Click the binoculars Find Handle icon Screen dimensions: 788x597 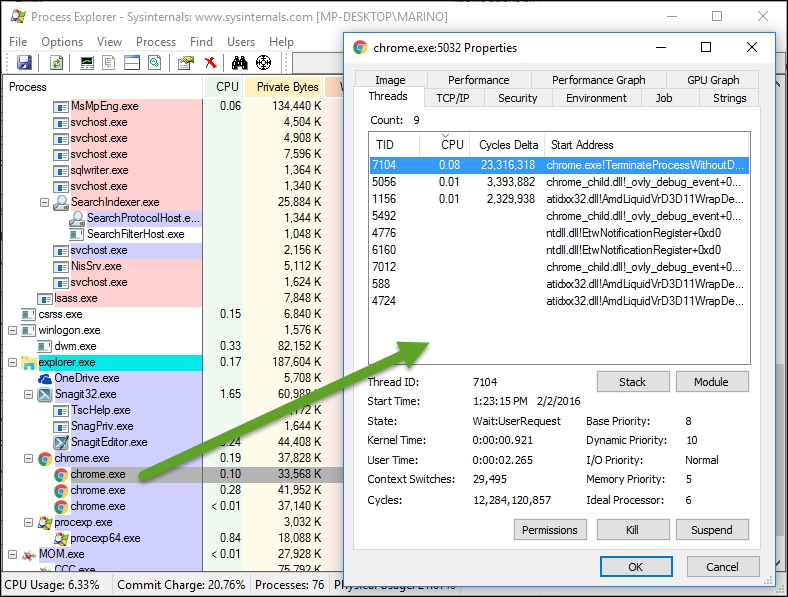[x=239, y=62]
